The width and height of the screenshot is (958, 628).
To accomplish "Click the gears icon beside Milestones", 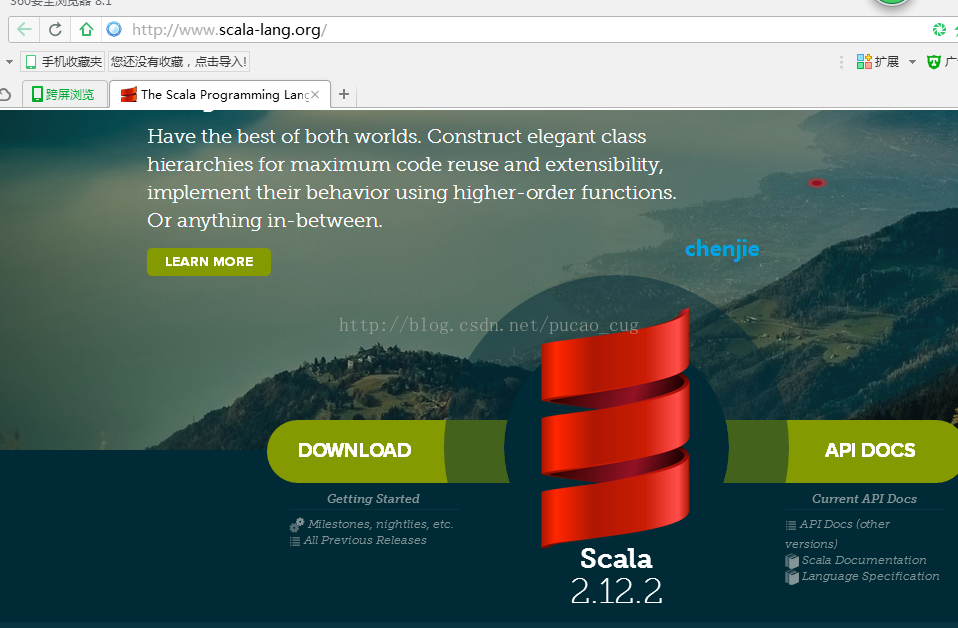I will coord(297,524).
